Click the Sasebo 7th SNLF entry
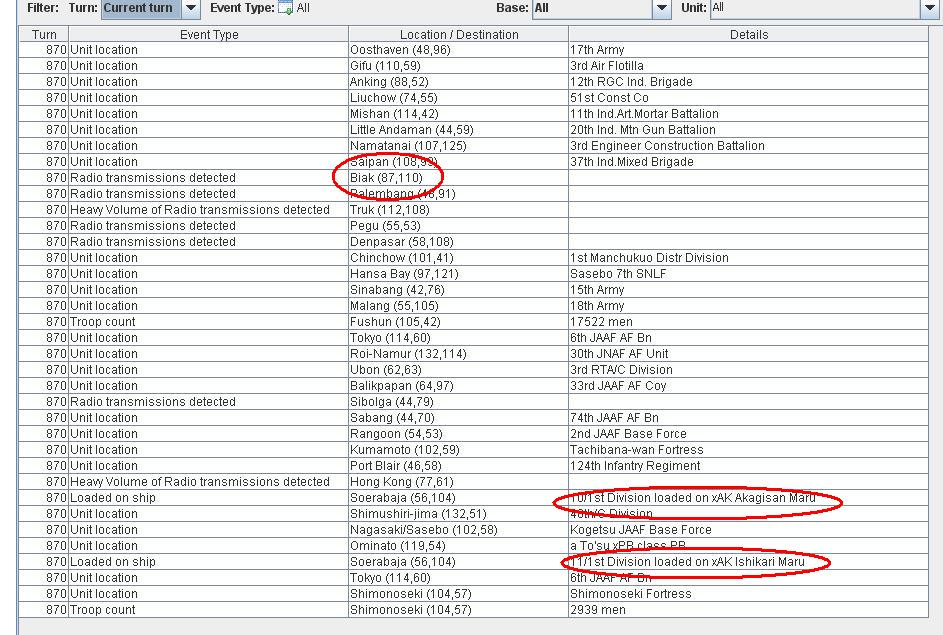This screenshot has width=943, height=635. pyautogui.click(x=748, y=274)
